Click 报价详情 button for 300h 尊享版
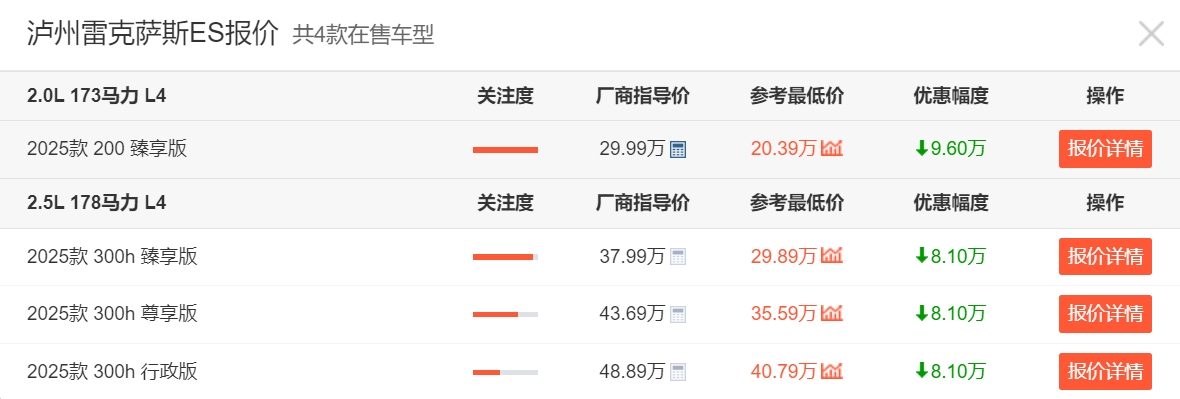The height and width of the screenshot is (399, 1180). click(1105, 314)
